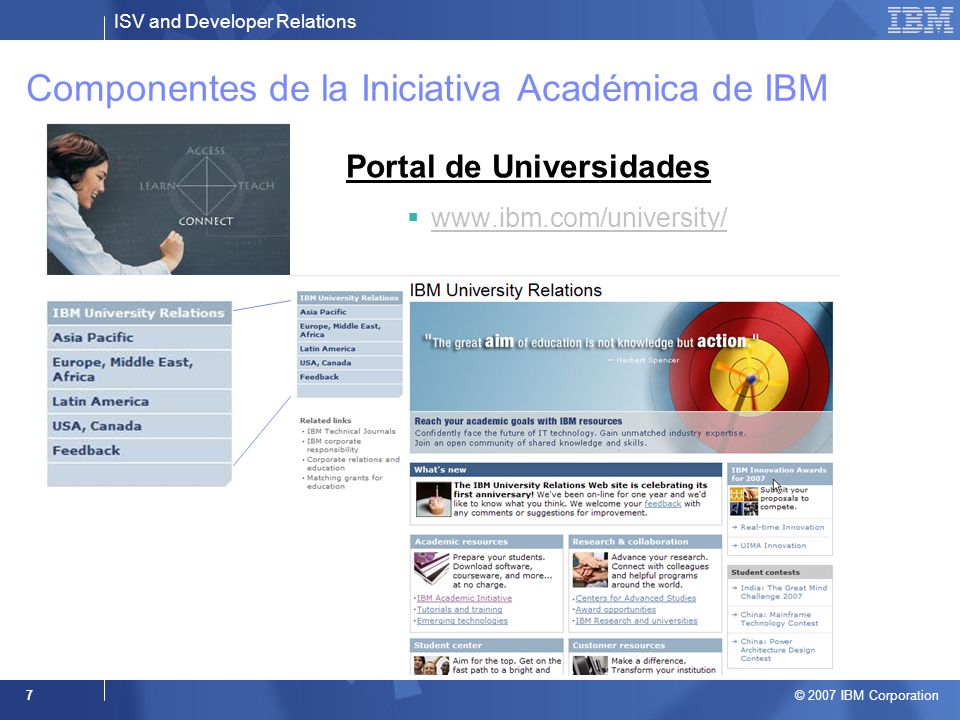Click the Academic resources section header
Screen dimensions: 960x720
tap(486, 541)
